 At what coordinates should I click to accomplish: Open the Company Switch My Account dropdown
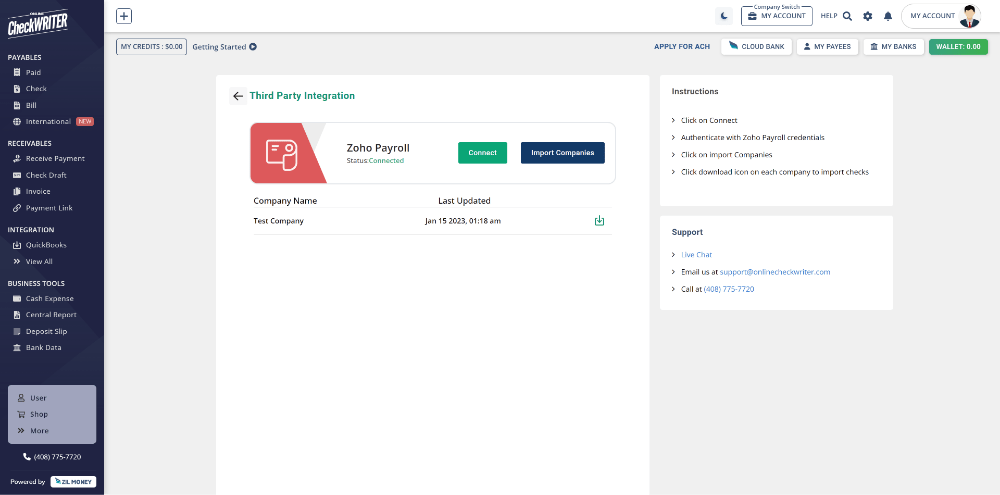tap(776, 16)
